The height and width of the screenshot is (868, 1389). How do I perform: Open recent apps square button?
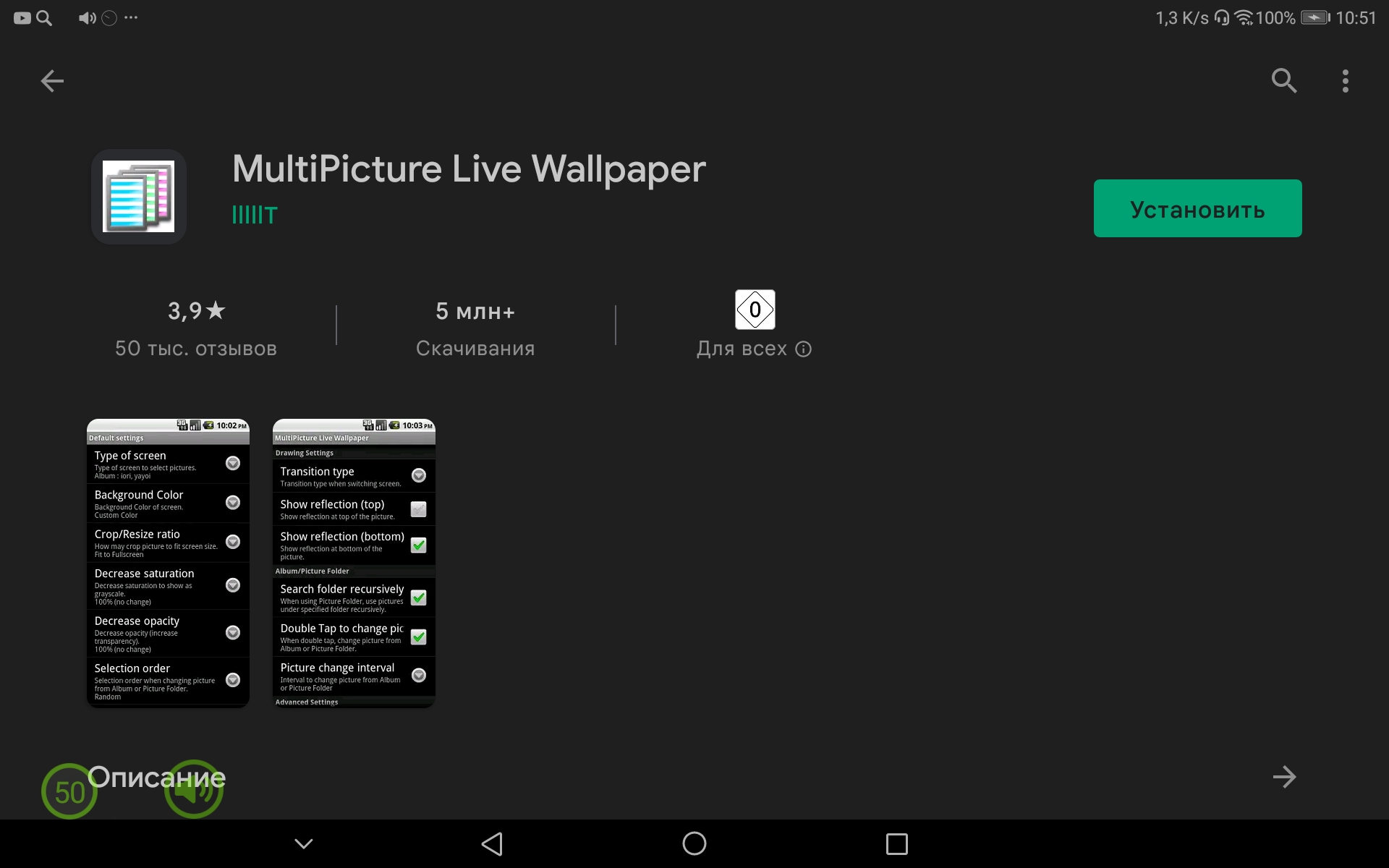tap(896, 843)
